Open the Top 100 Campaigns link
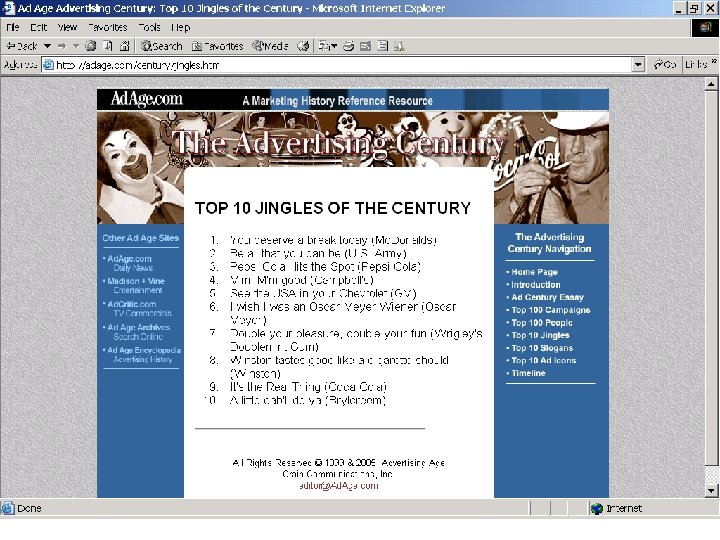The image size is (720, 540). [551, 310]
